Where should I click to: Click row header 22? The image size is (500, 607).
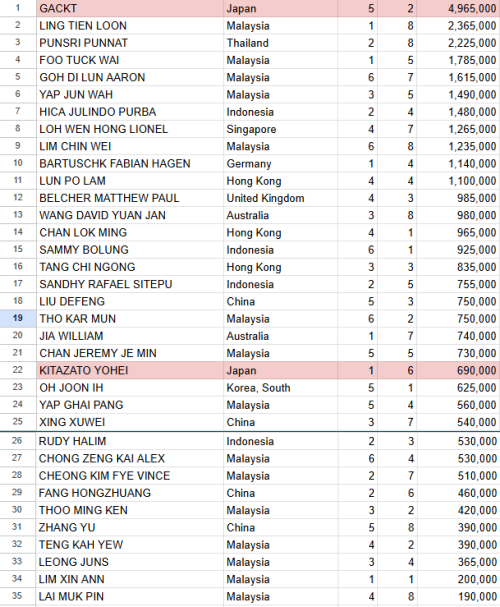(18, 370)
